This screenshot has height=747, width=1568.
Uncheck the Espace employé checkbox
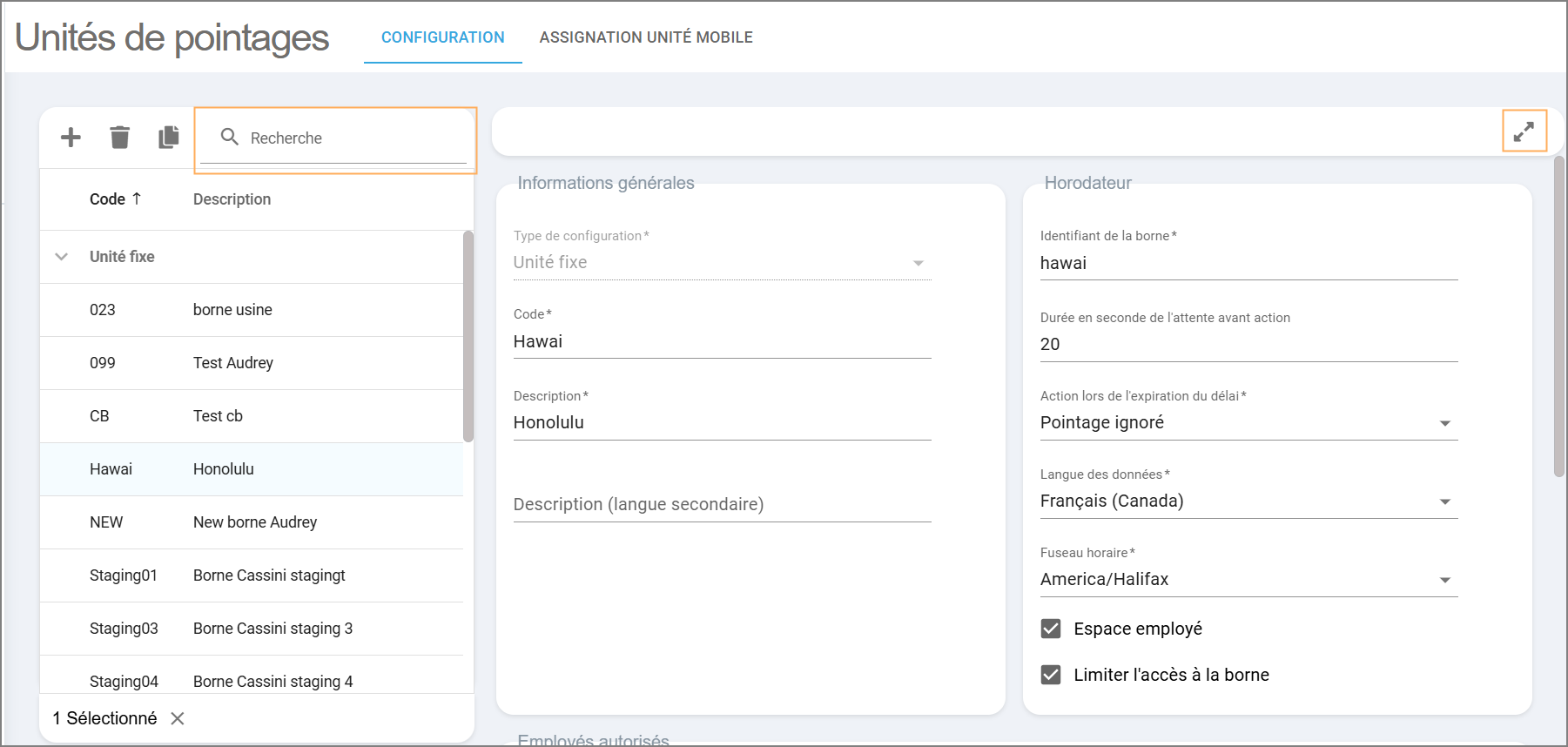point(1051,629)
